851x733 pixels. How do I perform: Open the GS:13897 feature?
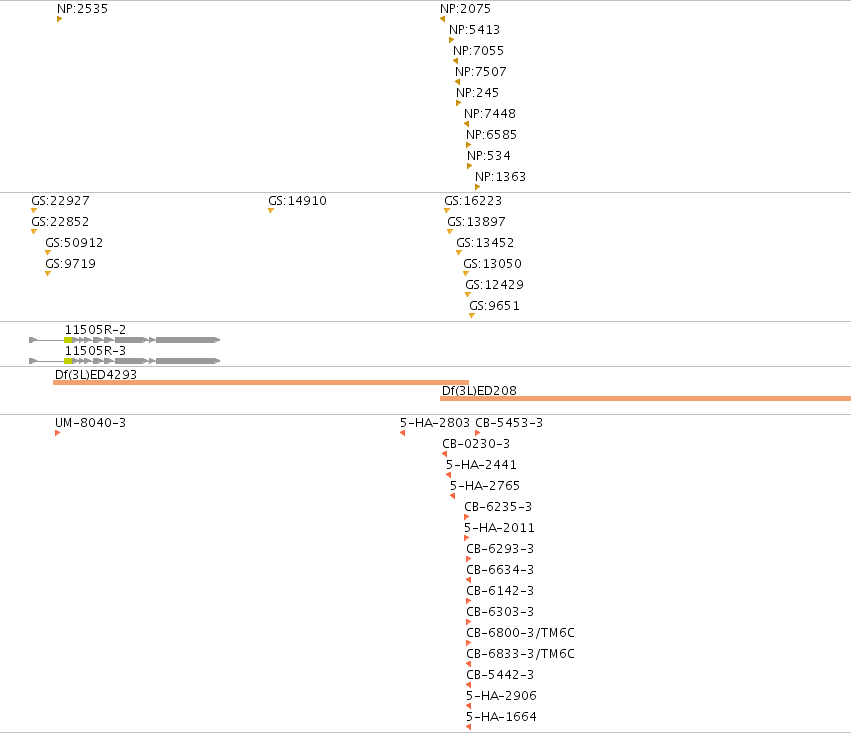click(x=477, y=222)
